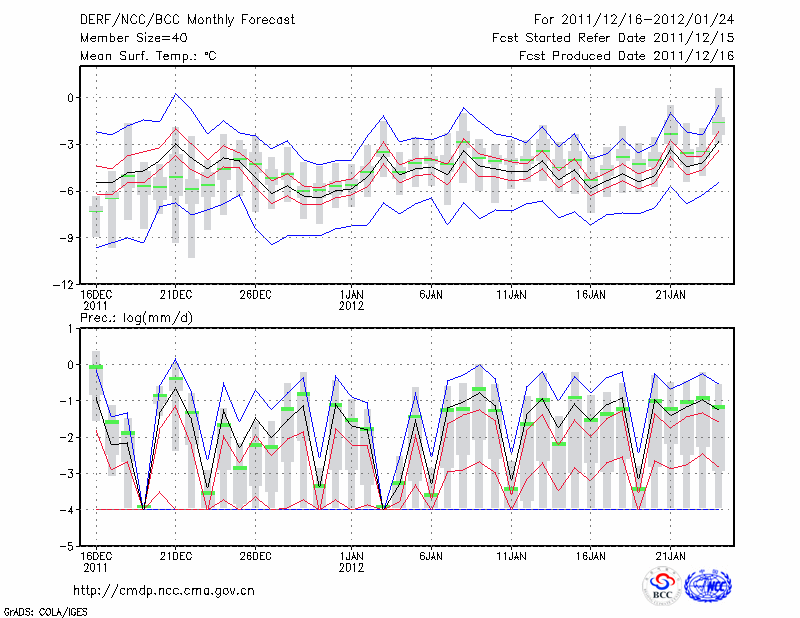Screen dimensions: 800x618
Task: Click the BCC logo icon
Action: pos(661,587)
